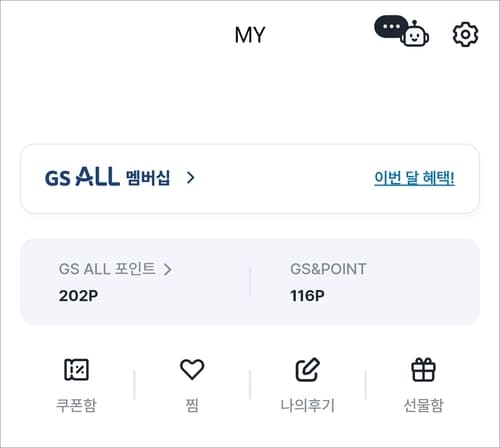500x448 pixels.
Task: Open my reviews pencil icon
Action: (x=308, y=369)
